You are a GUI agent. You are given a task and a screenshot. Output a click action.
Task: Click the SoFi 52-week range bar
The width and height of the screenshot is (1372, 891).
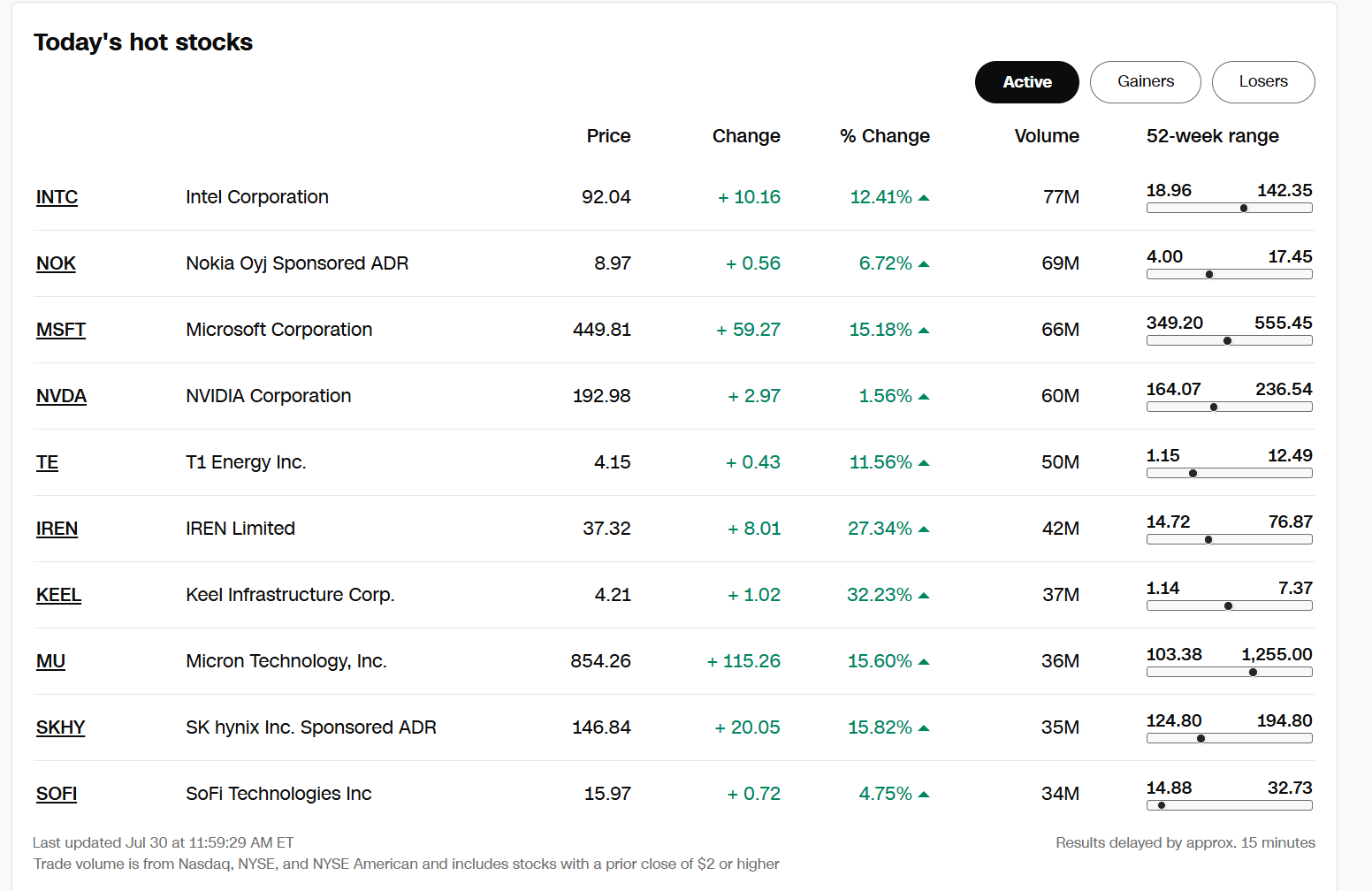pyautogui.click(x=1230, y=805)
